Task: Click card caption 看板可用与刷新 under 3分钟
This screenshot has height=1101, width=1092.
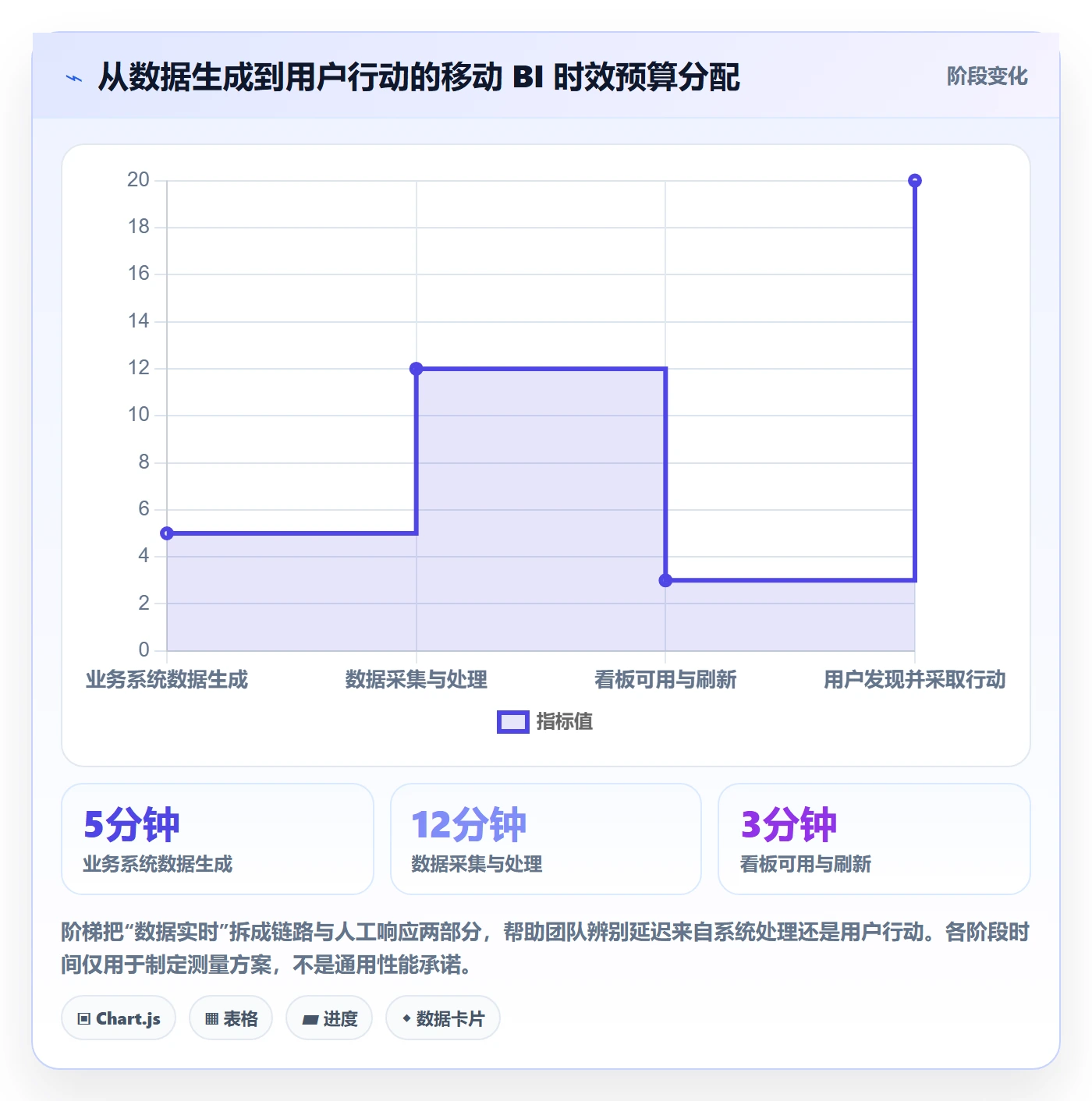Action: coord(806,864)
